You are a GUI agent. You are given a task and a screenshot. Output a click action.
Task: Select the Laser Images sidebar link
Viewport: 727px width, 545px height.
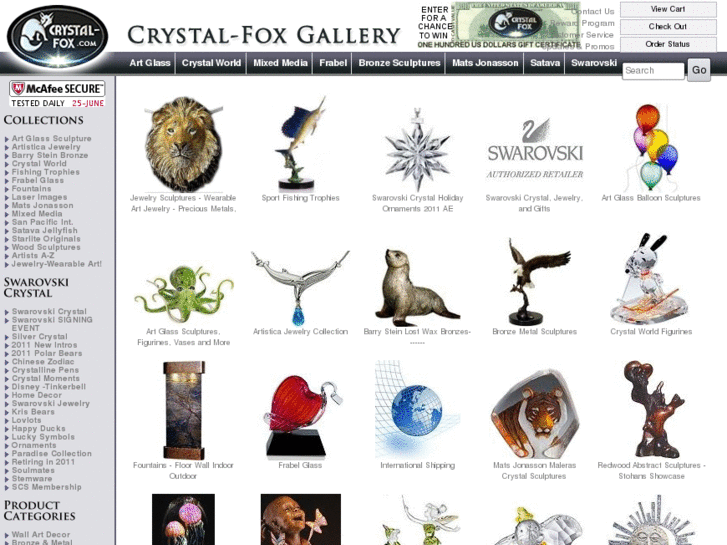[x=39, y=197]
